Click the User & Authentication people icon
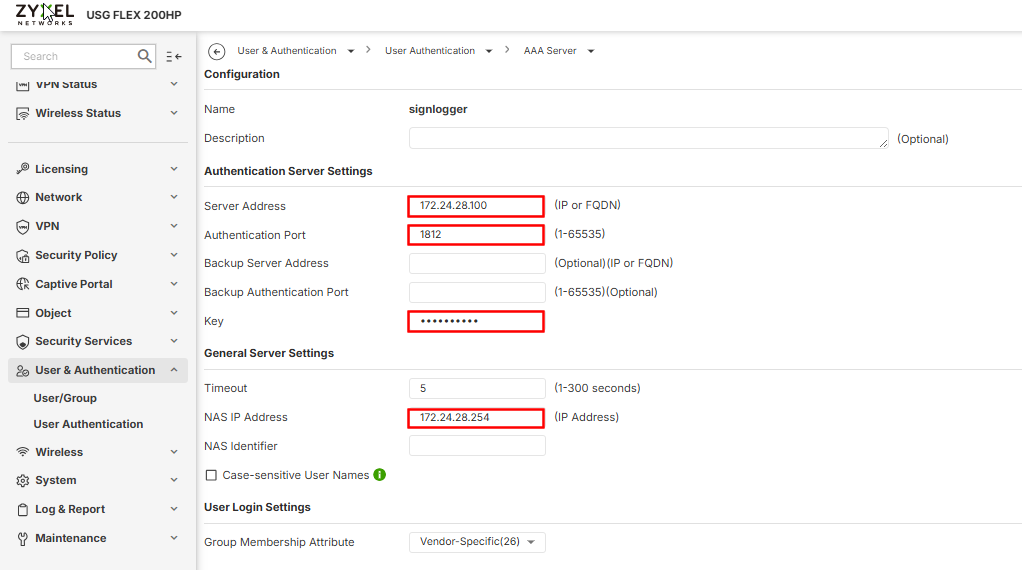Viewport: 1022px width, 570px height. click(23, 371)
